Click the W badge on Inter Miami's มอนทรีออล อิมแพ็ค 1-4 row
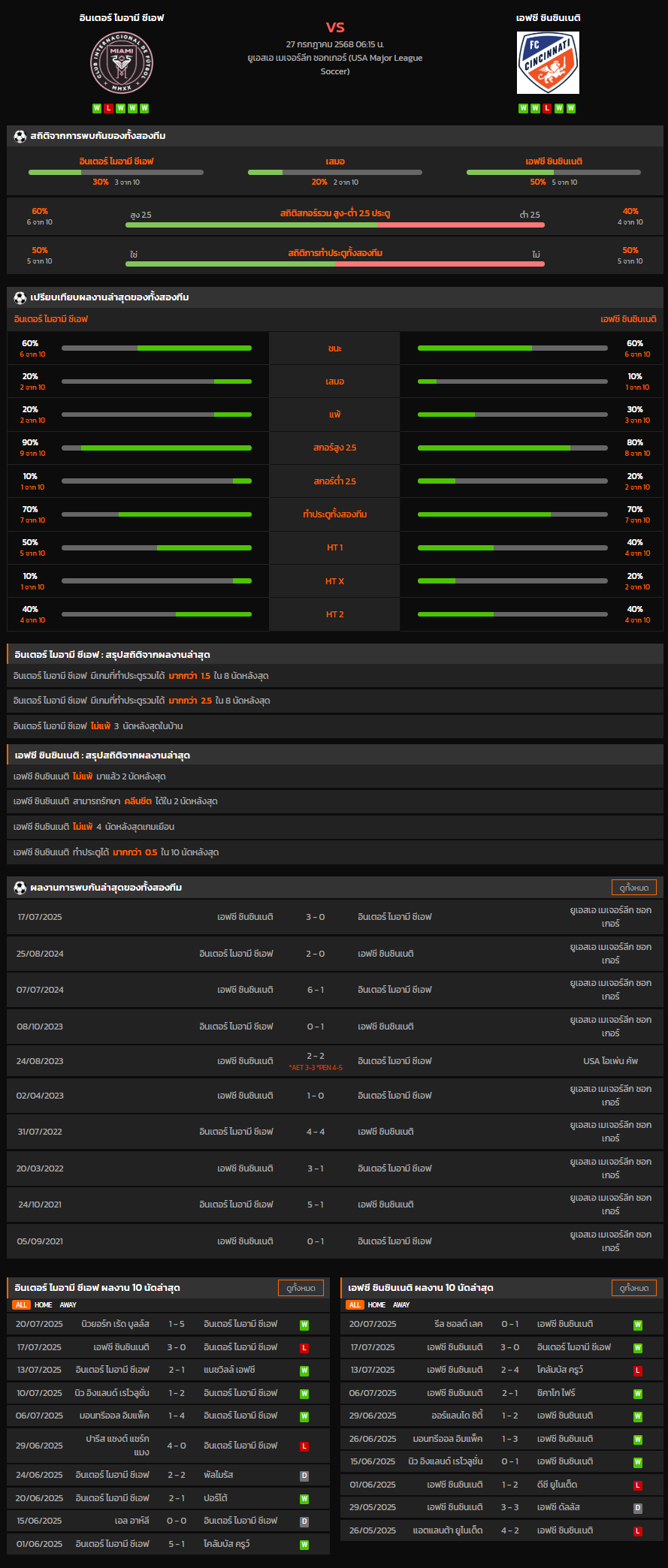Viewport: 668px width, 1568px height. point(304,1416)
